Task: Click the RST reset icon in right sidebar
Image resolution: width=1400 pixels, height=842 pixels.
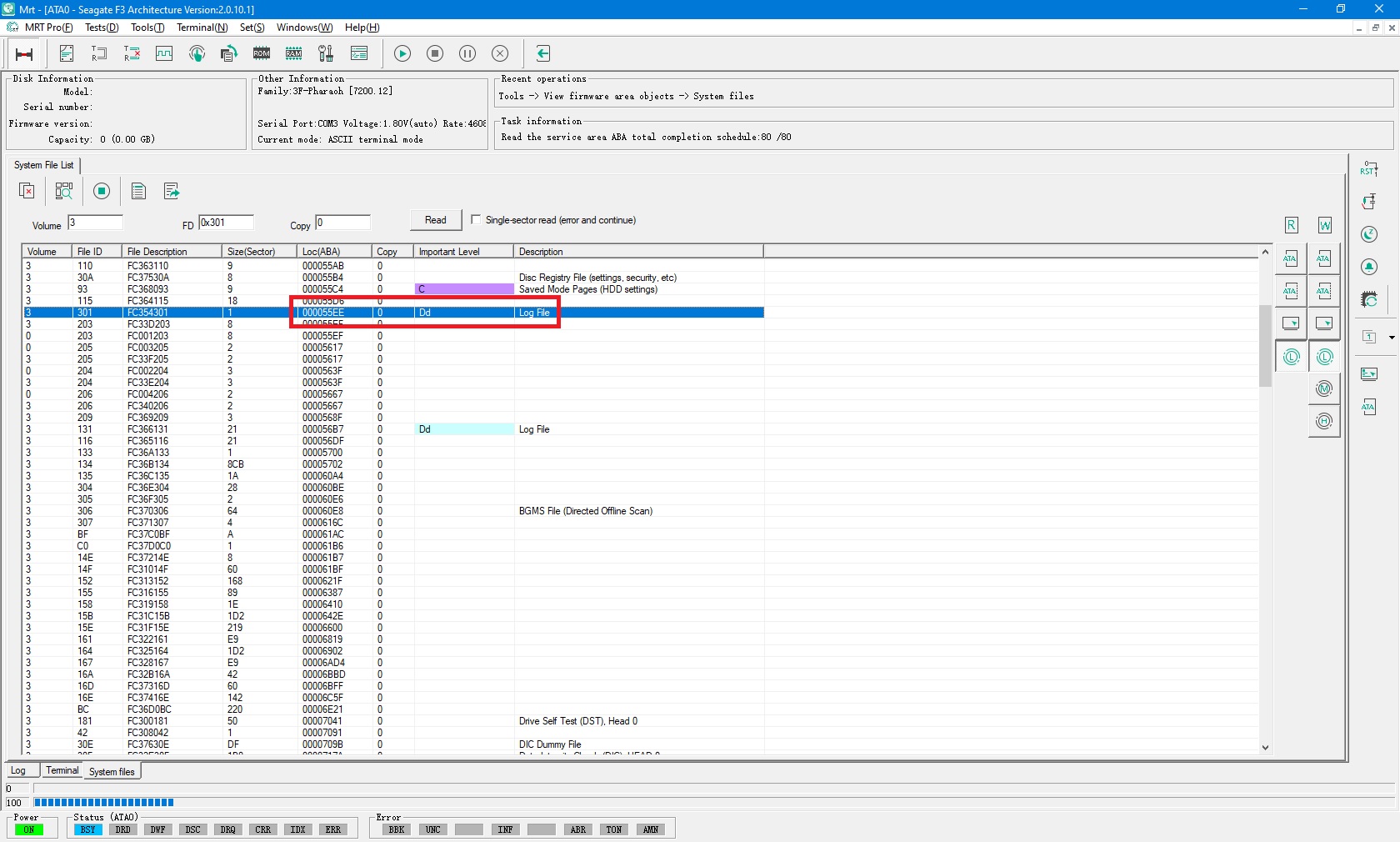Action: (1369, 168)
